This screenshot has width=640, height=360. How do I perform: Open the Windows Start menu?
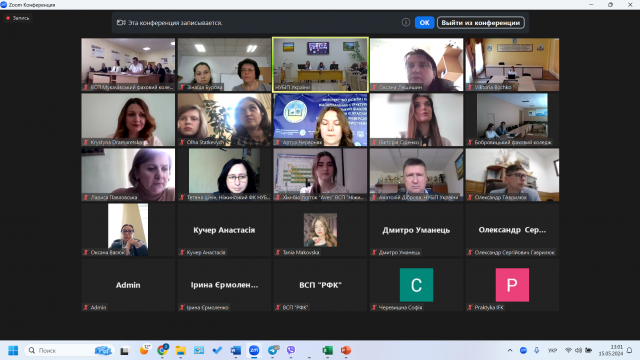[13, 350]
